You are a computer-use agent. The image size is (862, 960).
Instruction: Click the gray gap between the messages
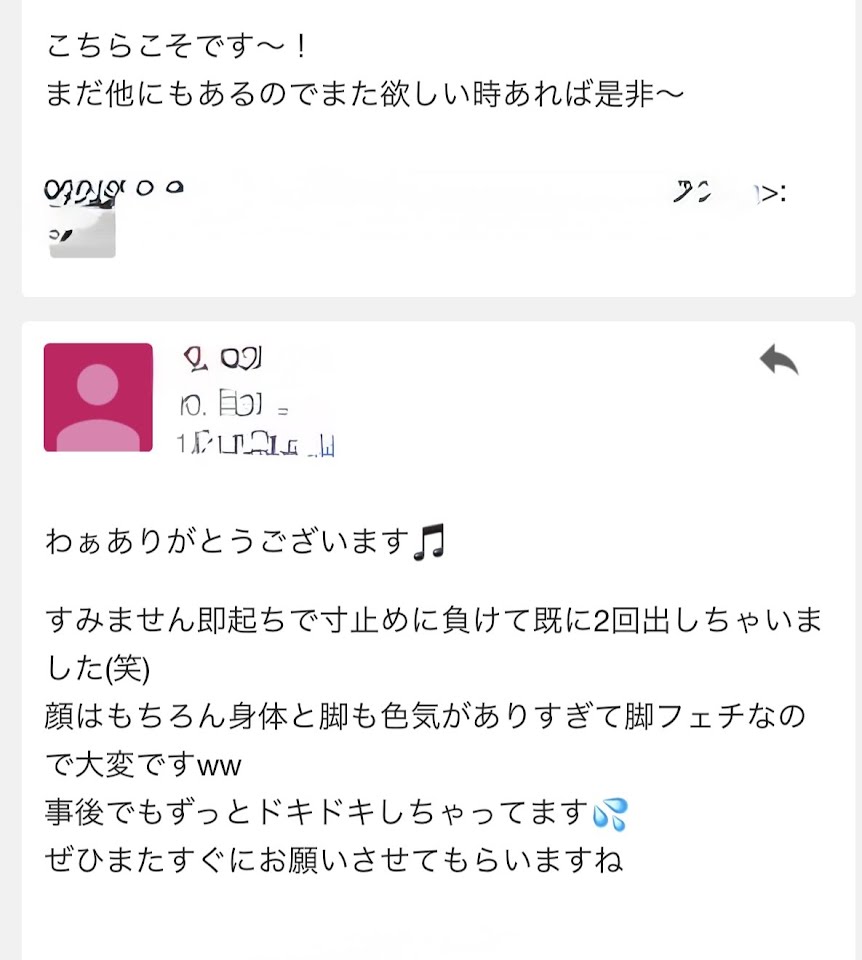click(x=431, y=309)
